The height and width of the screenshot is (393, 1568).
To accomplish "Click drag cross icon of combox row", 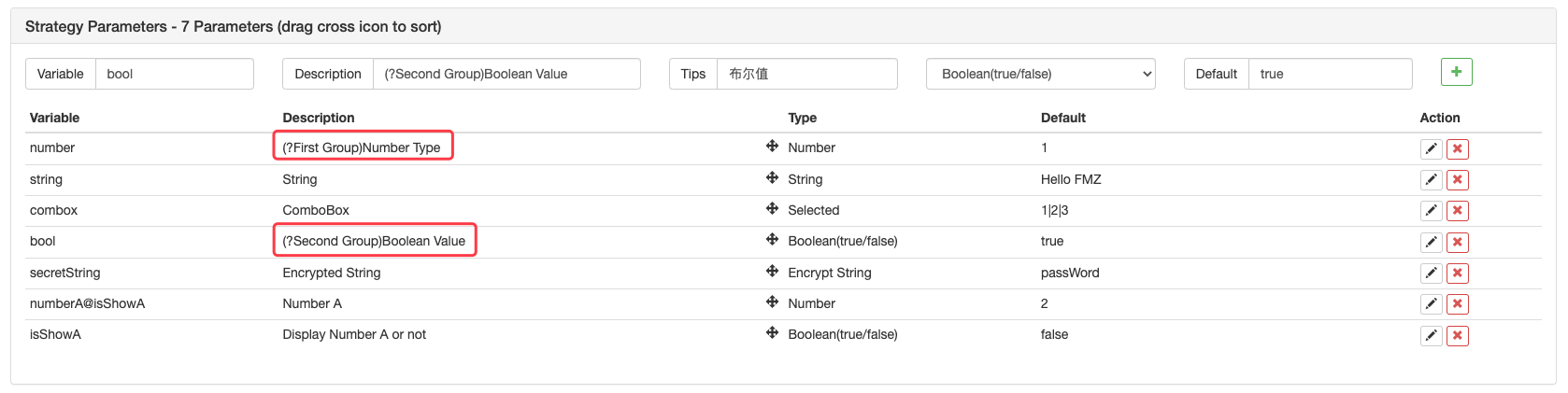I will pos(772,209).
